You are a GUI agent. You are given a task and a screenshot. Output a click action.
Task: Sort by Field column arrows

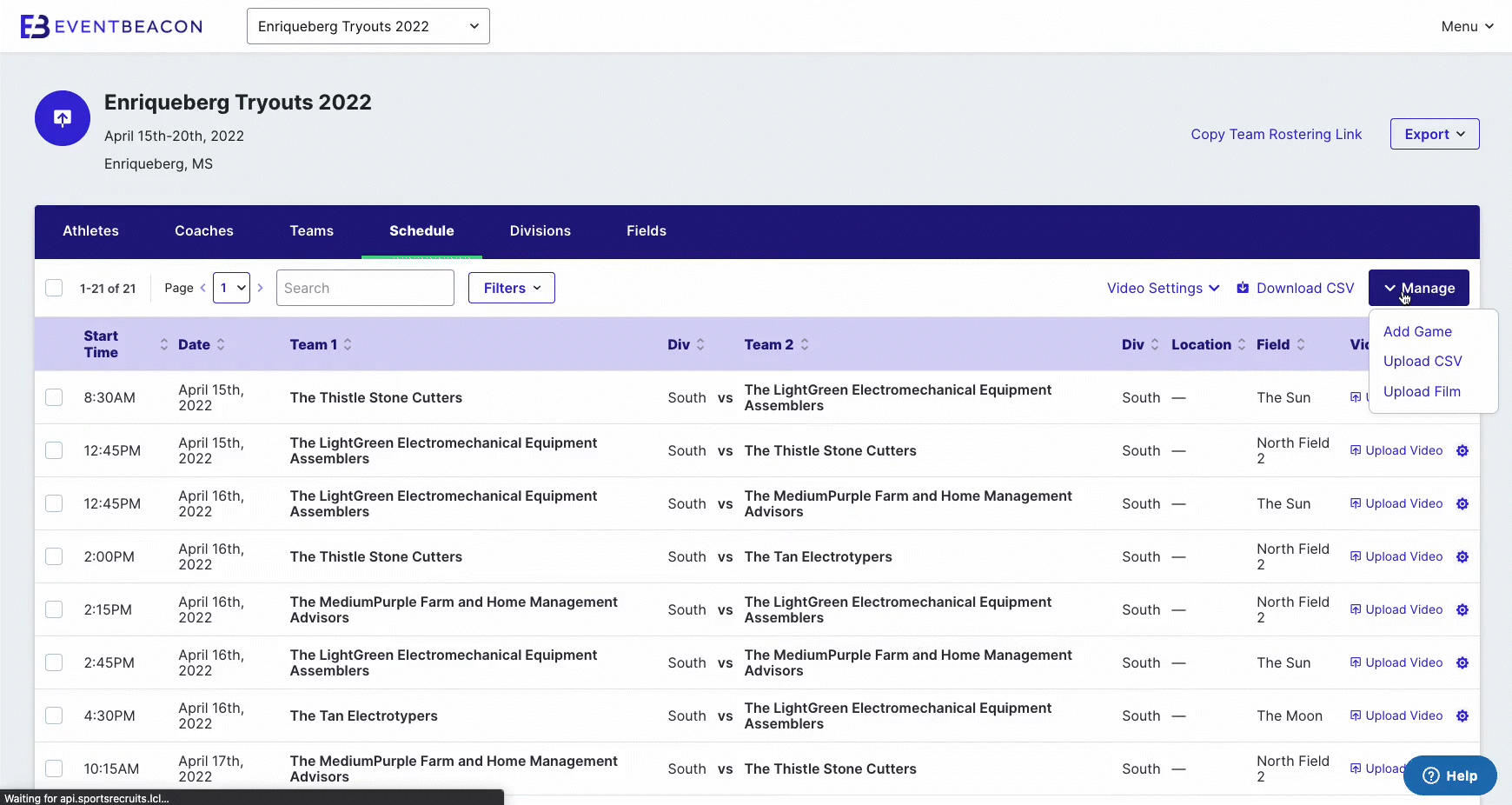point(1301,344)
